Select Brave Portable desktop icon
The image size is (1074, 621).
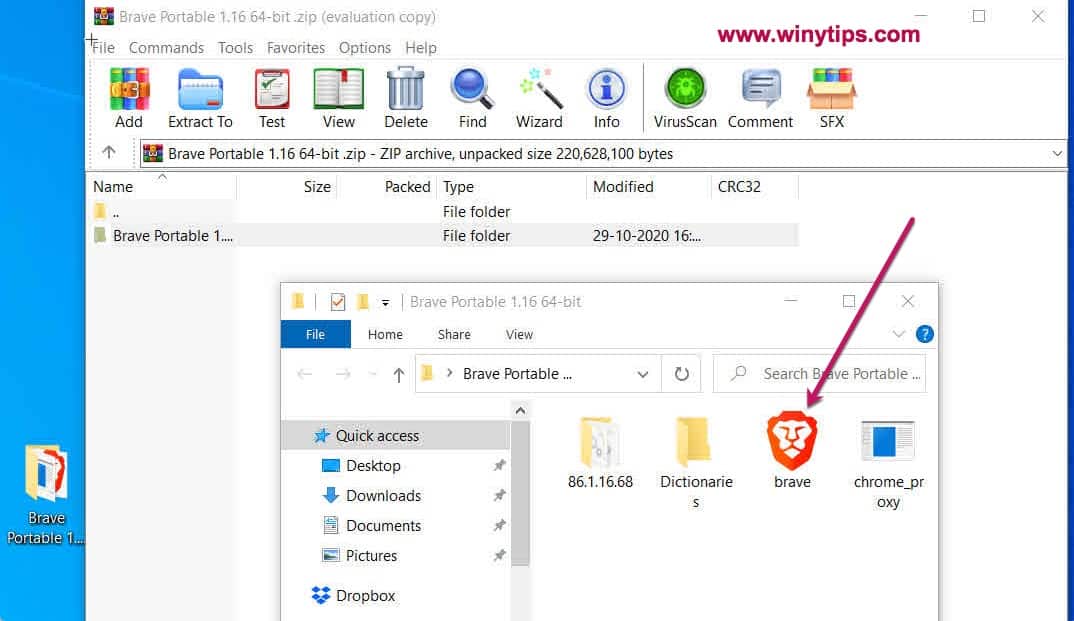coord(45,494)
